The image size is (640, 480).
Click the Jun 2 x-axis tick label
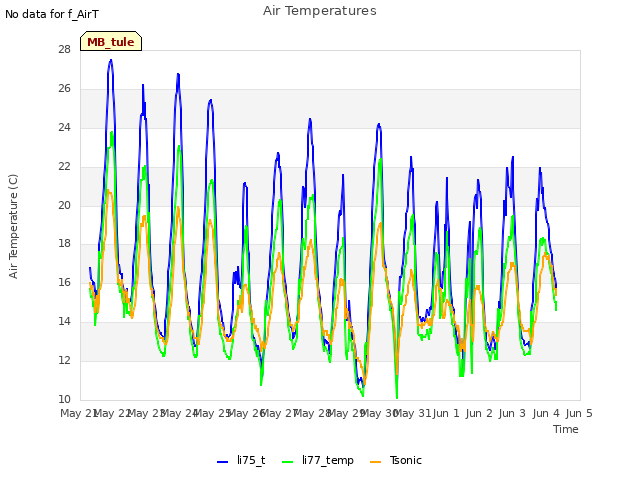(x=479, y=413)
